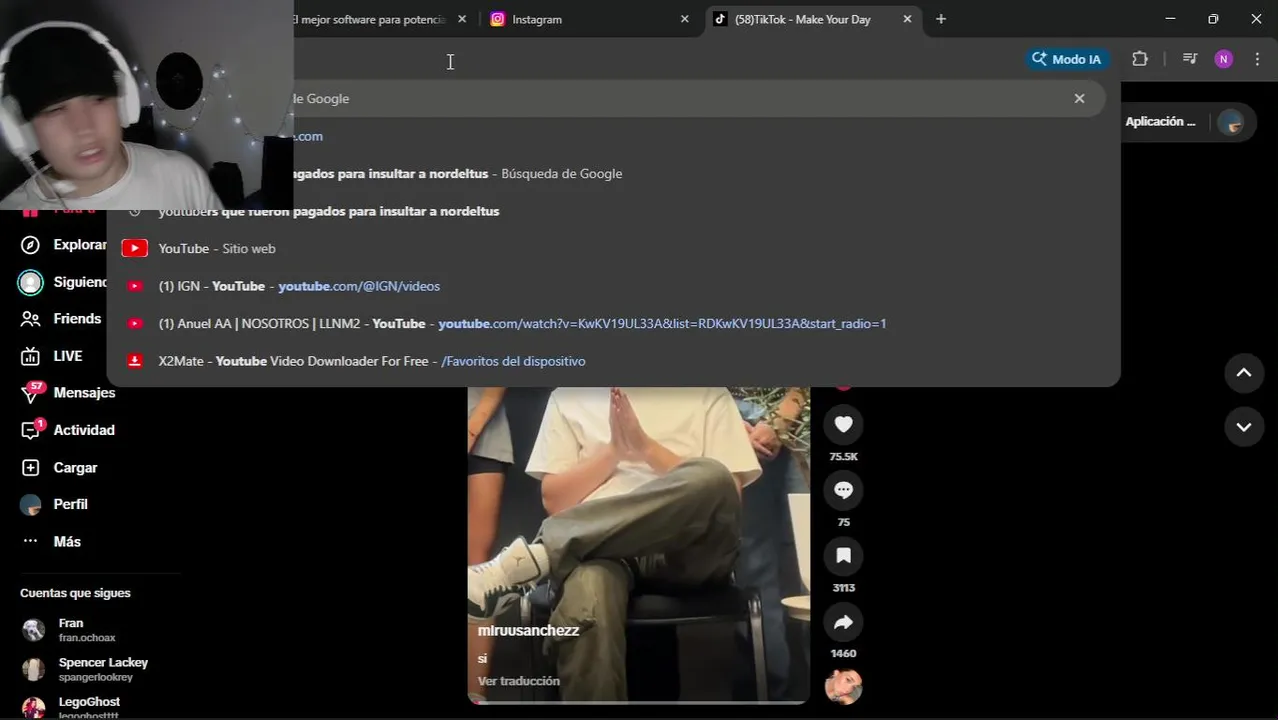The width and height of the screenshot is (1278, 720).
Task: Open the Chrome extensions puzzle icon
Action: click(x=1140, y=59)
